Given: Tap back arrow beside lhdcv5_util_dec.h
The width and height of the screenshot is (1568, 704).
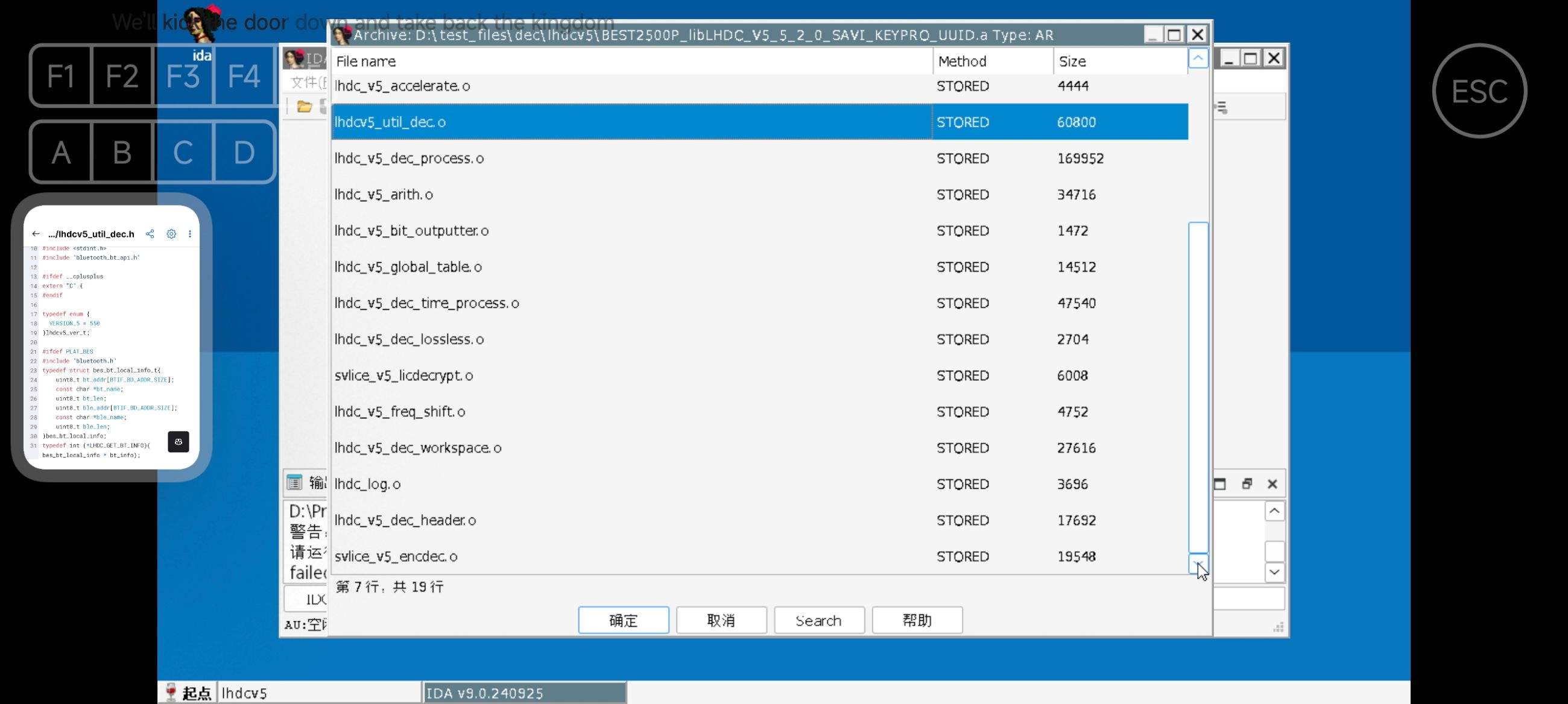Looking at the screenshot, I should [36, 234].
